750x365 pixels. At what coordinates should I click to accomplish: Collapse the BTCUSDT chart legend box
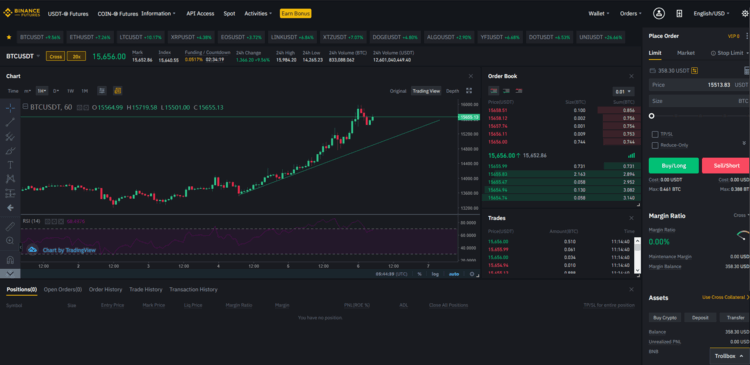click(x=26, y=107)
